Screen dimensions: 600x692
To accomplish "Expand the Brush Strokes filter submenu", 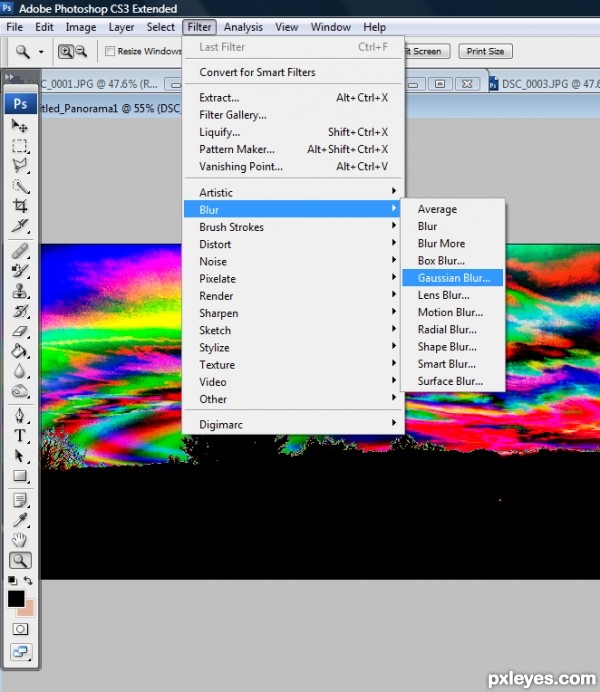I will pos(293,227).
